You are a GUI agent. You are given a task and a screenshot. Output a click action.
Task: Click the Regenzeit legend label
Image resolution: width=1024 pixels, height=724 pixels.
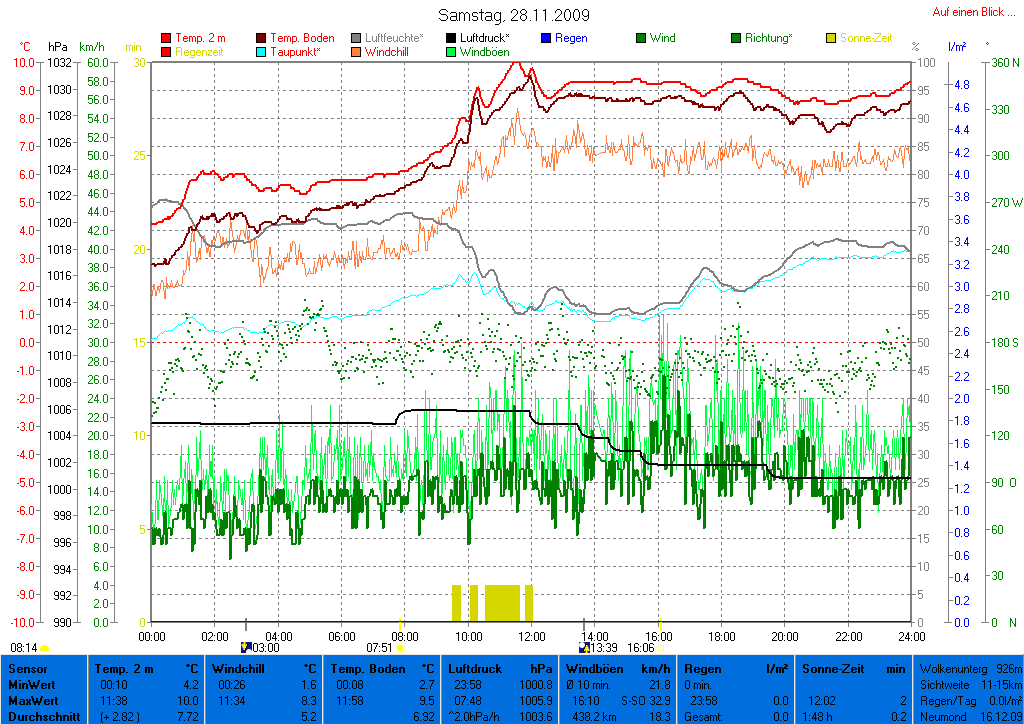coord(202,52)
